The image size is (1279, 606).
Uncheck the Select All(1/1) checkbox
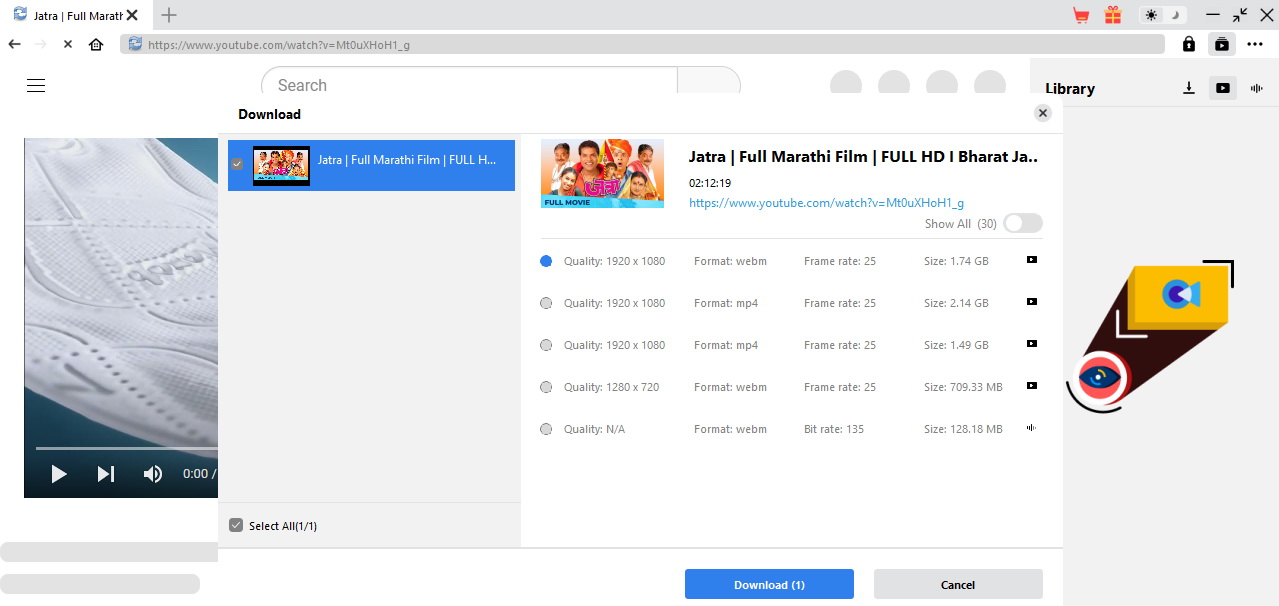[236, 525]
